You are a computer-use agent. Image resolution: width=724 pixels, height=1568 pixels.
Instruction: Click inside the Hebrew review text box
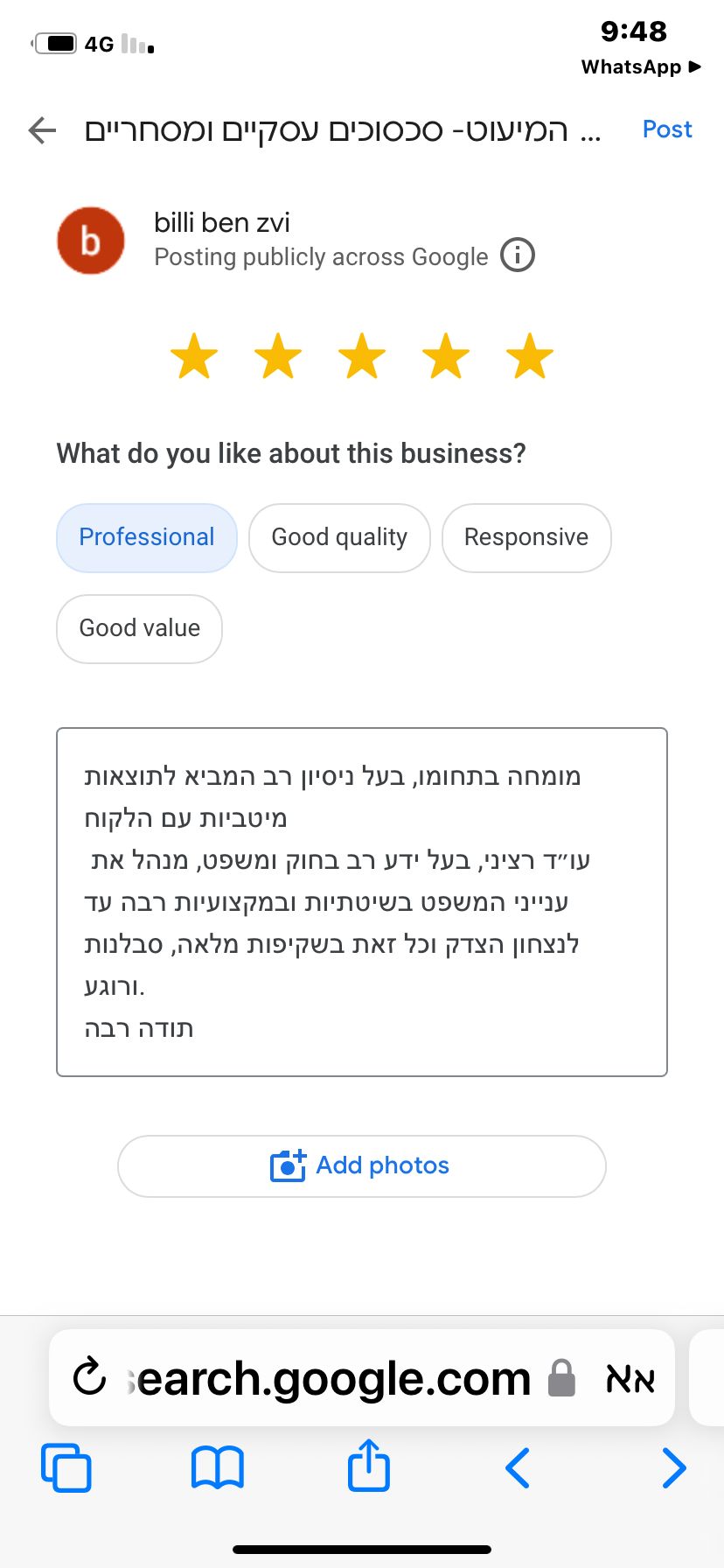pos(362,902)
